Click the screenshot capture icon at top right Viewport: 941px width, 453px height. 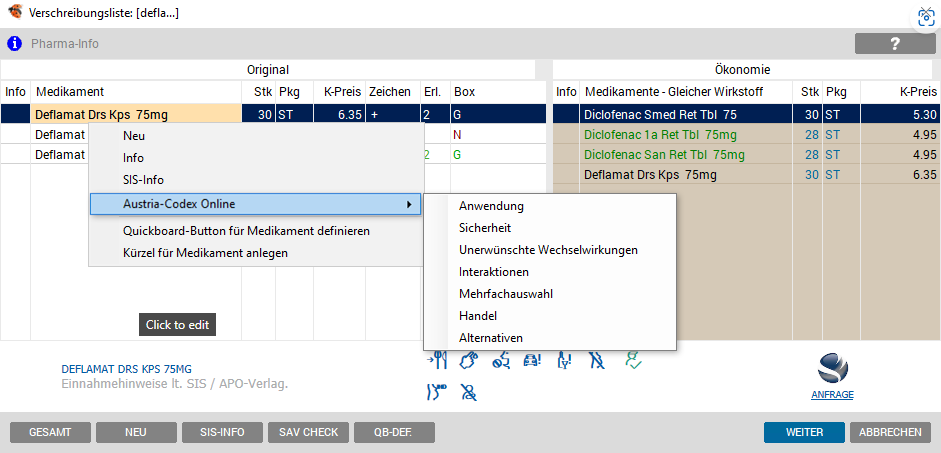click(x=925, y=16)
